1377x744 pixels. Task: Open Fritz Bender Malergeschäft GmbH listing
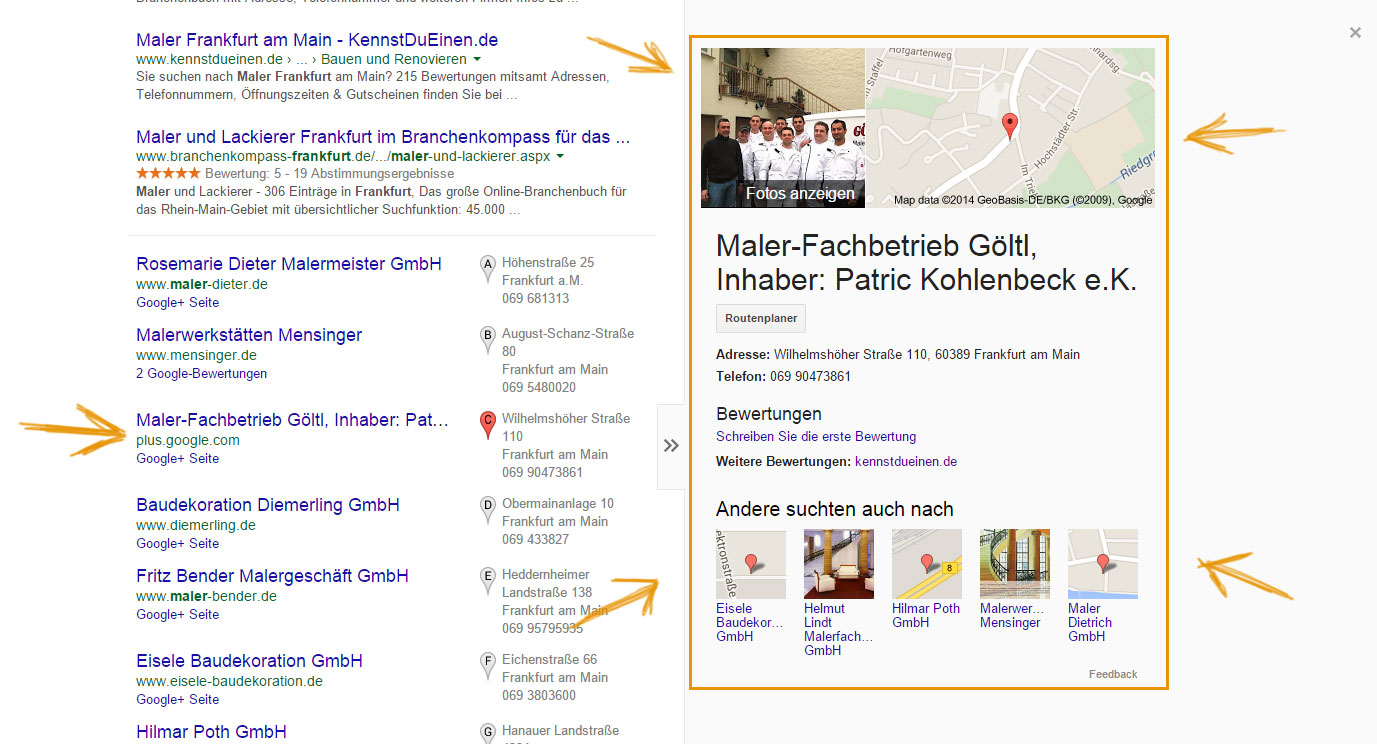click(272, 576)
